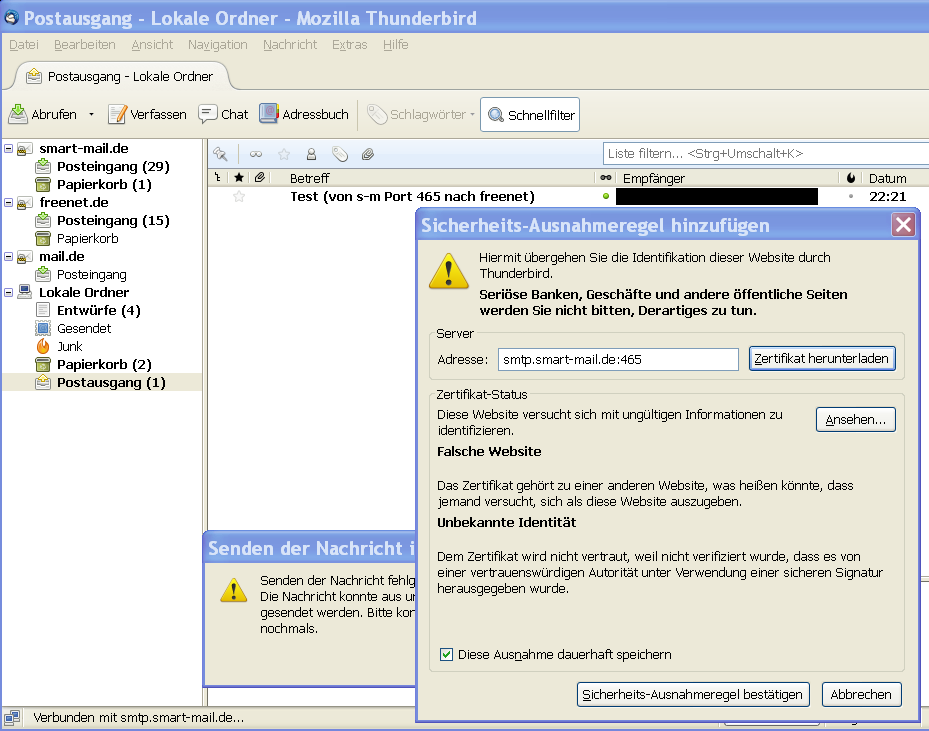Toggle the unread-messages filter (glasses icon)
Viewport: 929px width, 731px height.
[x=255, y=154]
